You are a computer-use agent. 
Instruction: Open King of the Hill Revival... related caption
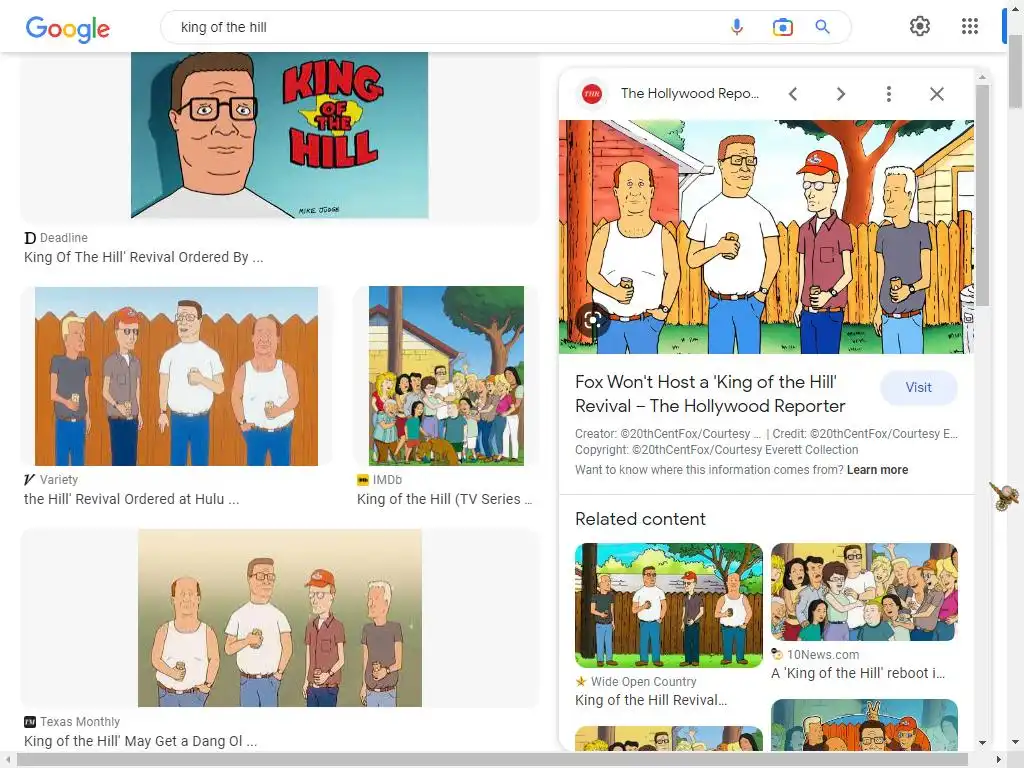click(650, 700)
